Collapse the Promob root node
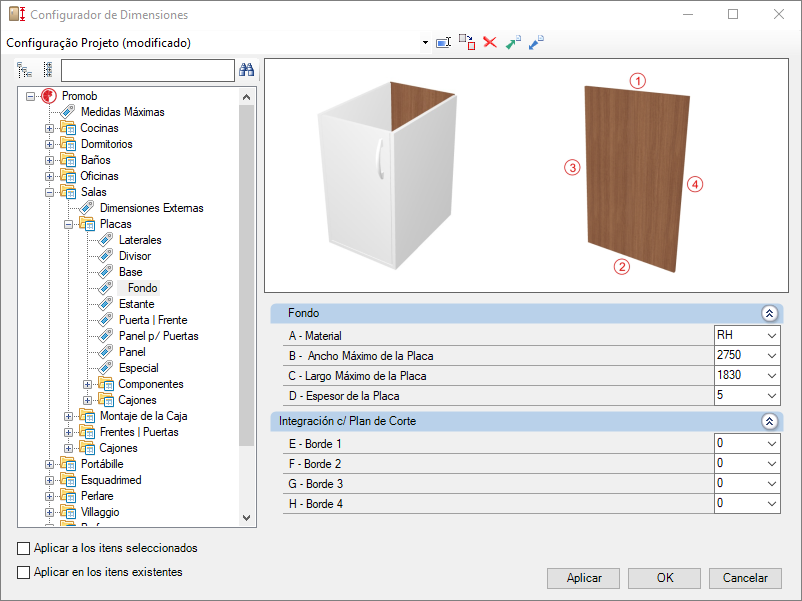 31,96
